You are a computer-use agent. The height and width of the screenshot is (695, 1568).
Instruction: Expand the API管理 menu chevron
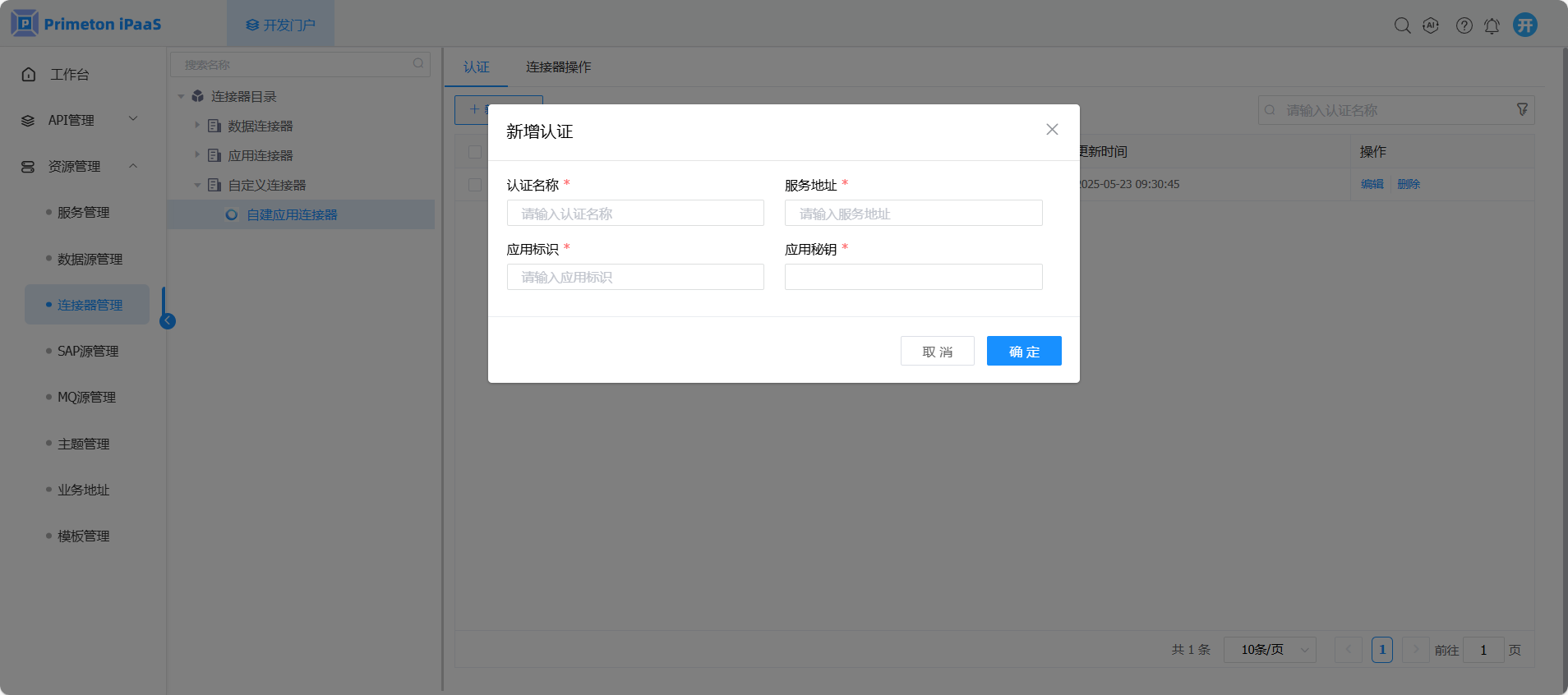(133, 119)
